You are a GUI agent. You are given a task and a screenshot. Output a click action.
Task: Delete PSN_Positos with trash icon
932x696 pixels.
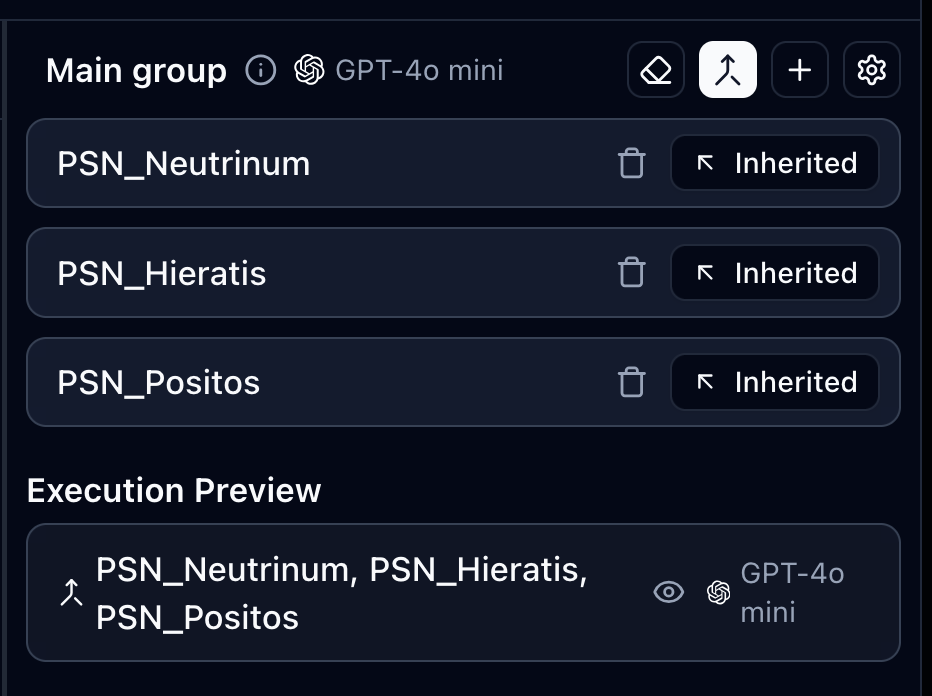pyautogui.click(x=631, y=382)
